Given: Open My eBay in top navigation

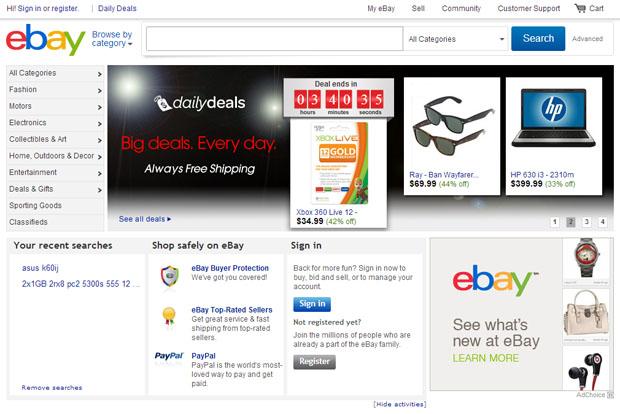Looking at the screenshot, I should pos(381,8).
